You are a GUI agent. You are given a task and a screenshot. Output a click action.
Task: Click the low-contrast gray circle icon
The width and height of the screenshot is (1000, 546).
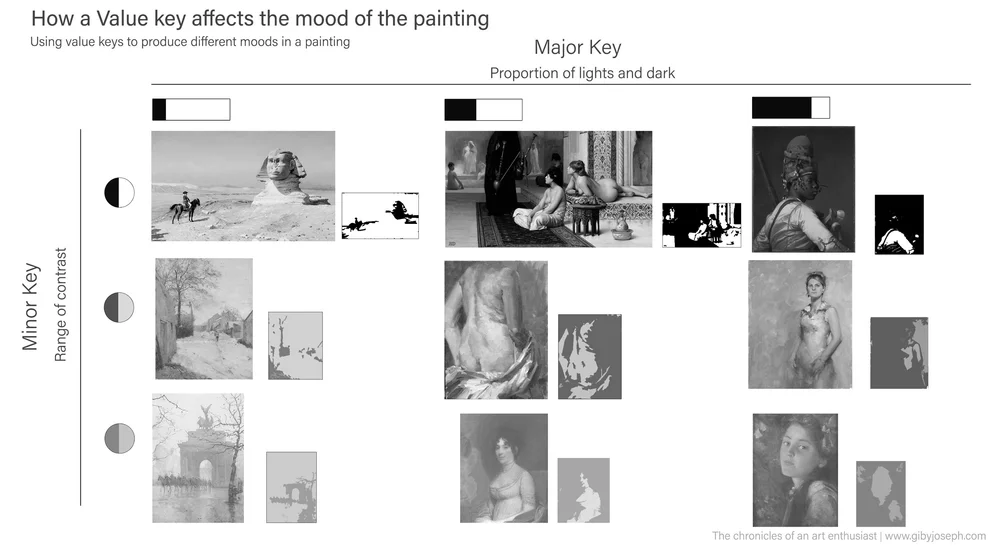pyautogui.click(x=119, y=438)
